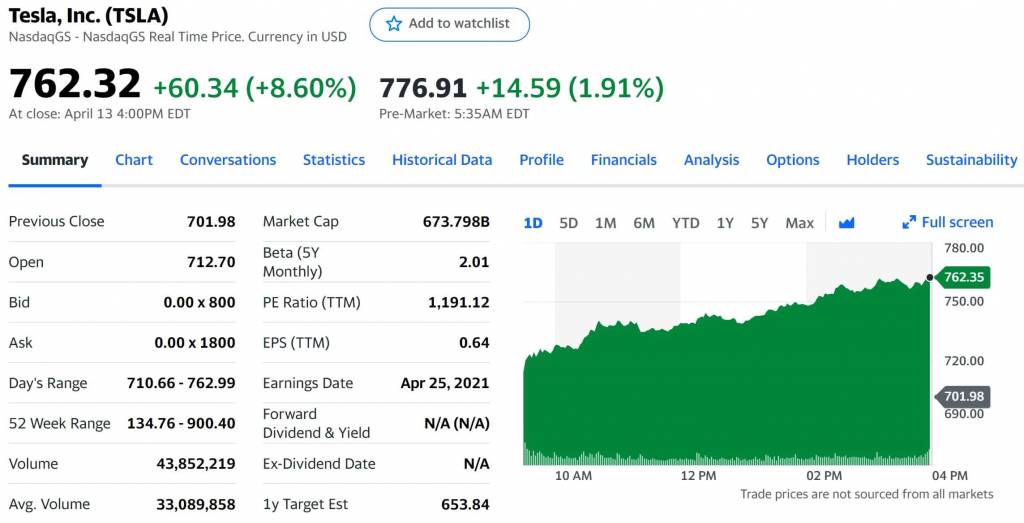The width and height of the screenshot is (1024, 523).
Task: Switch to the Conversations tab
Action: [228, 160]
